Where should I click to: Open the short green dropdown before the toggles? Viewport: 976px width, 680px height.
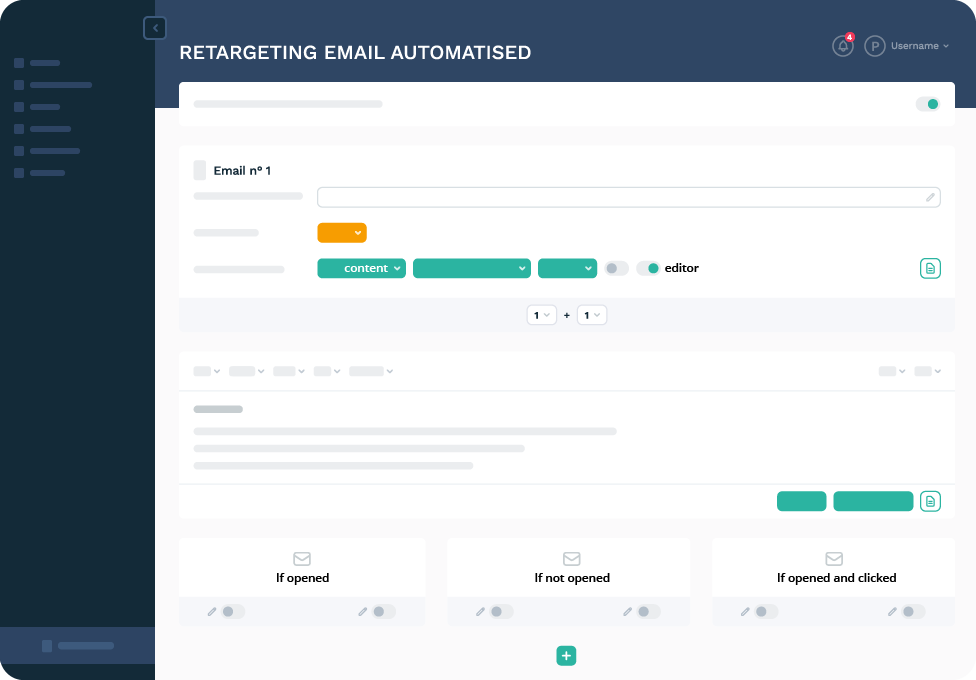click(567, 268)
